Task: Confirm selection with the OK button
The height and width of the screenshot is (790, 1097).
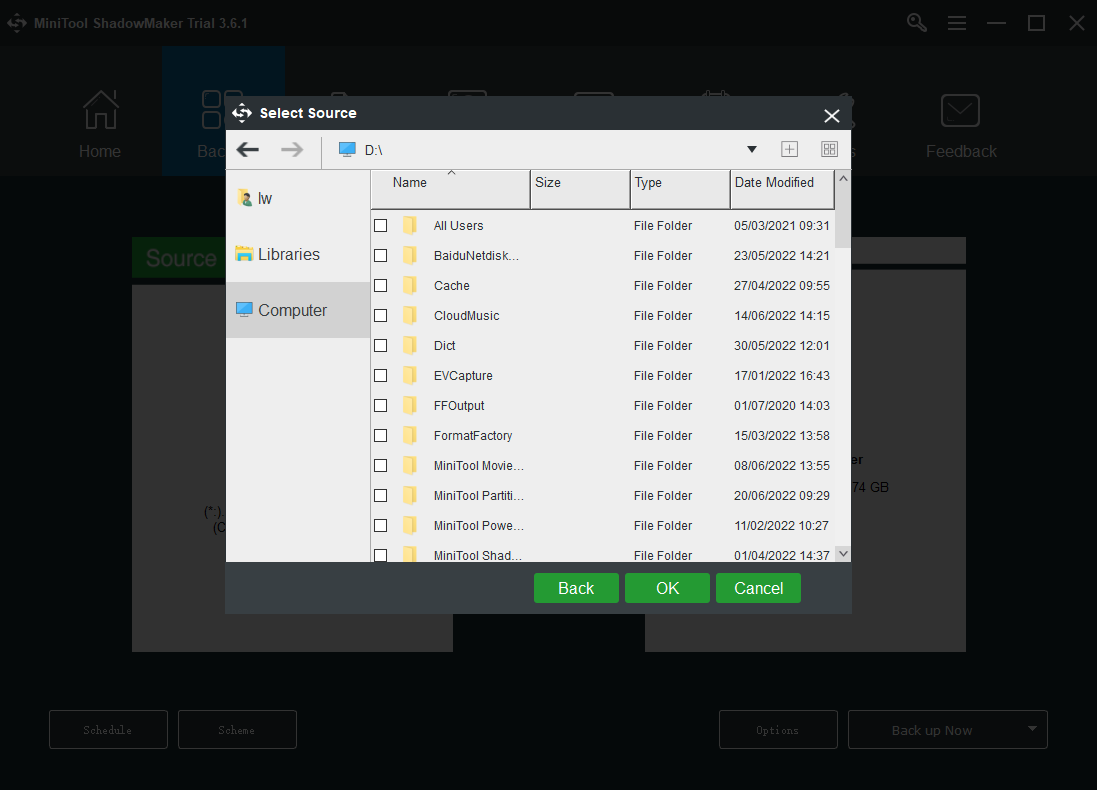Action: pos(667,588)
